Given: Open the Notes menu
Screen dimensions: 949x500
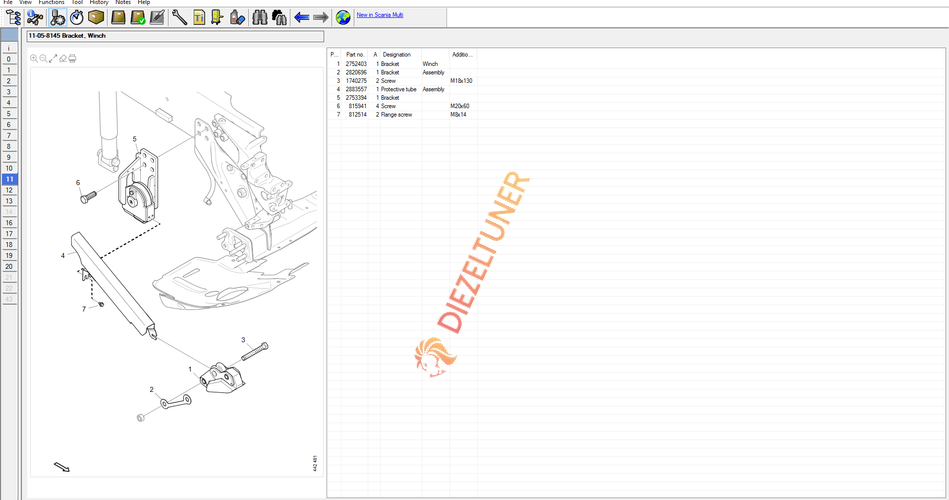Looking at the screenshot, I should pos(123,2).
